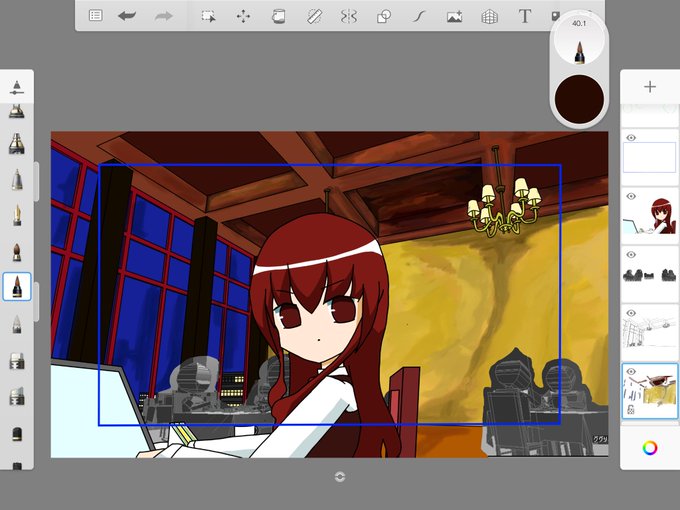Image resolution: width=680 pixels, height=510 pixels.
Task: Hide the blank top layer via eye
Action: pyautogui.click(x=631, y=138)
